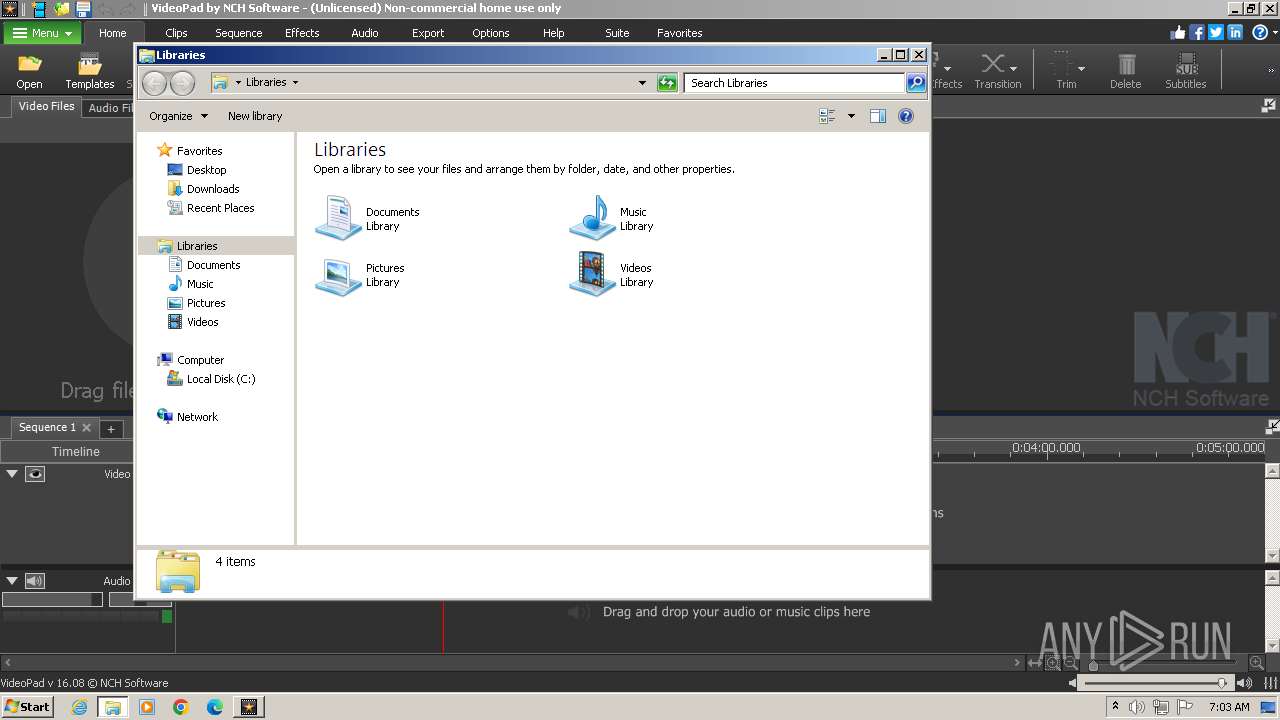Click the Twitter share icon
Screen dimensions: 1280x720
[1216, 32]
